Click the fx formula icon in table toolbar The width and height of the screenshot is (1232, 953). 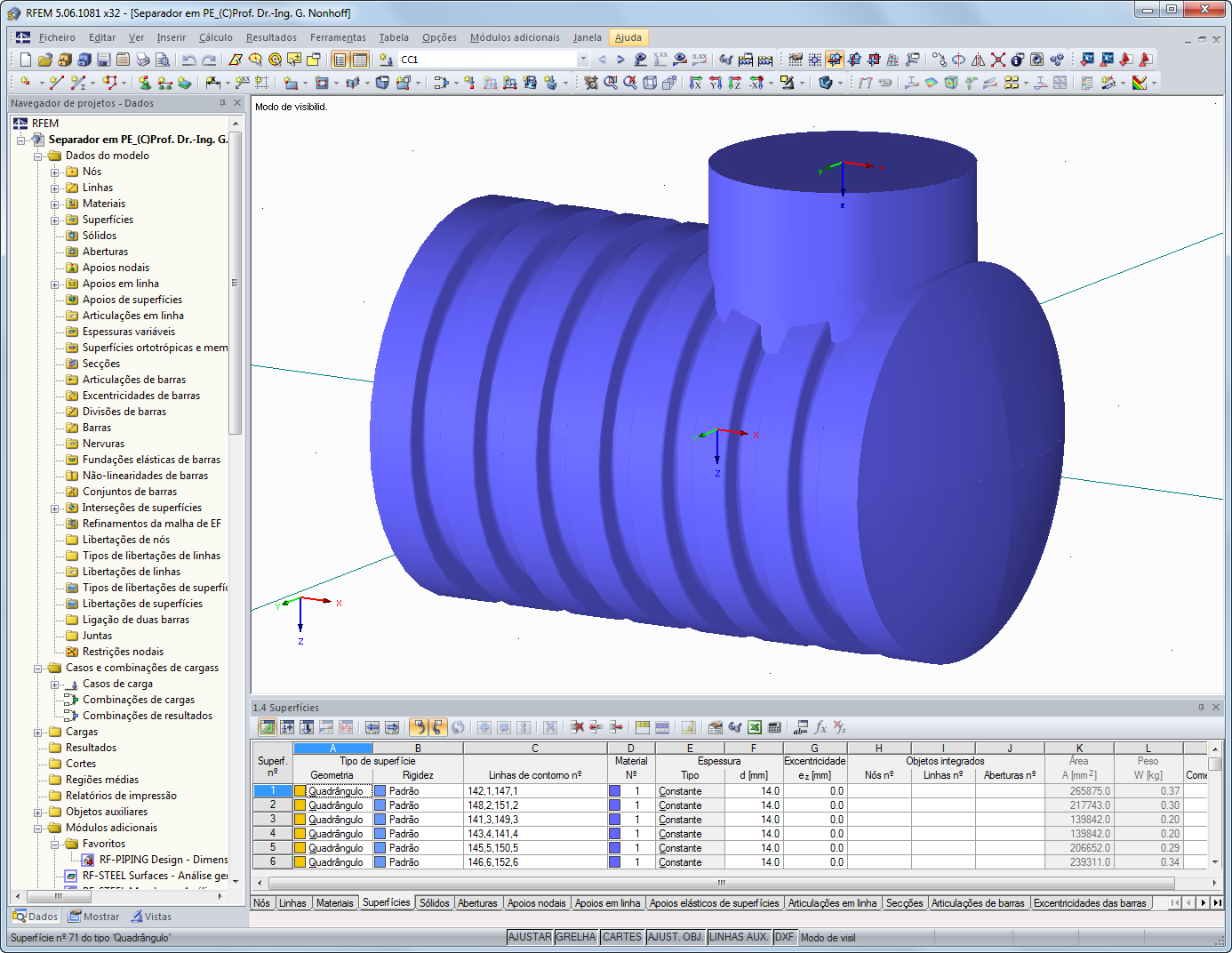(820, 727)
